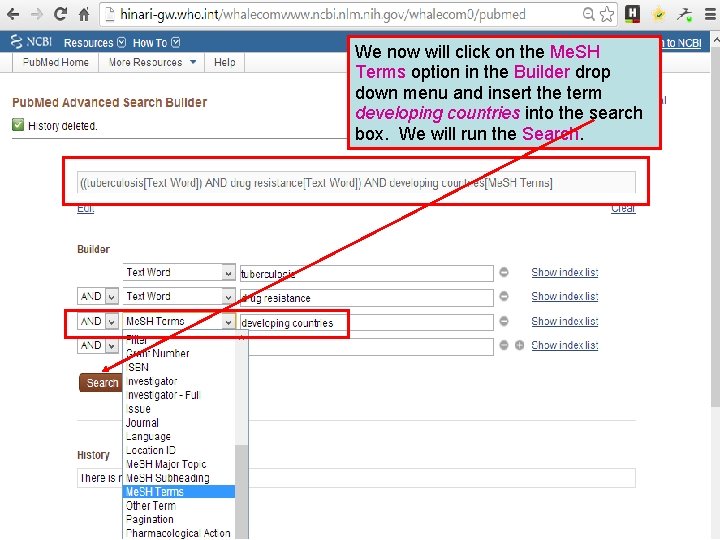Add a new builder row with plus icon
Screen dimensions: 720x540
(x=519, y=345)
